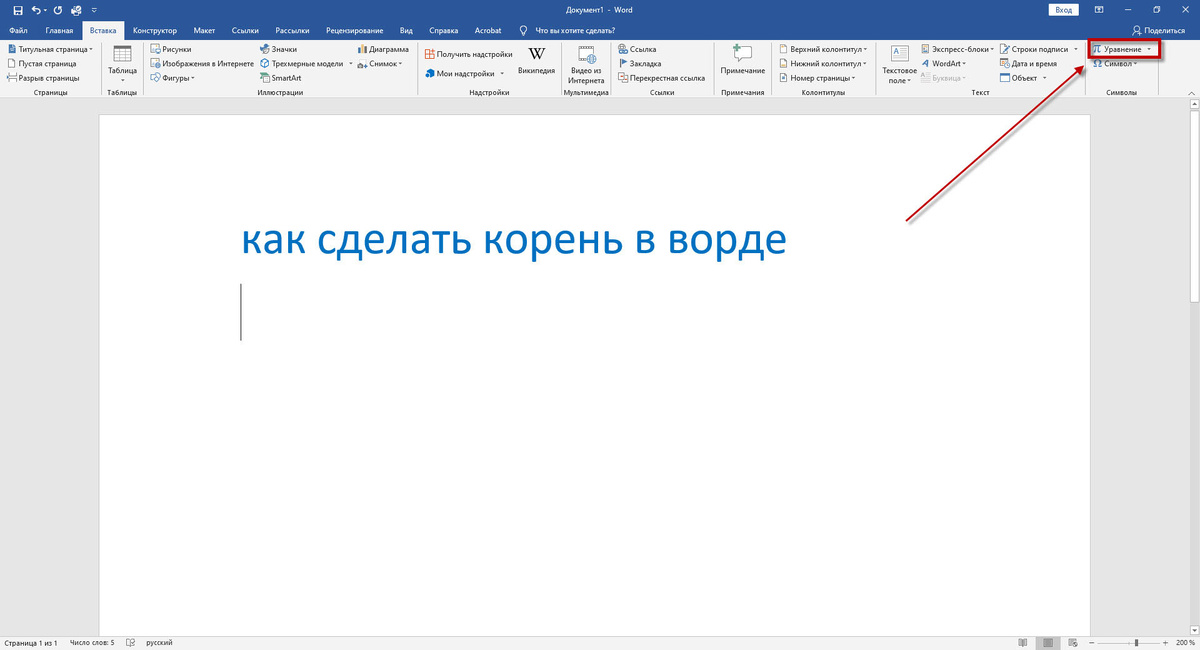Switch to Read Mode view in status bar
1200x650 pixels.
coord(1022,642)
